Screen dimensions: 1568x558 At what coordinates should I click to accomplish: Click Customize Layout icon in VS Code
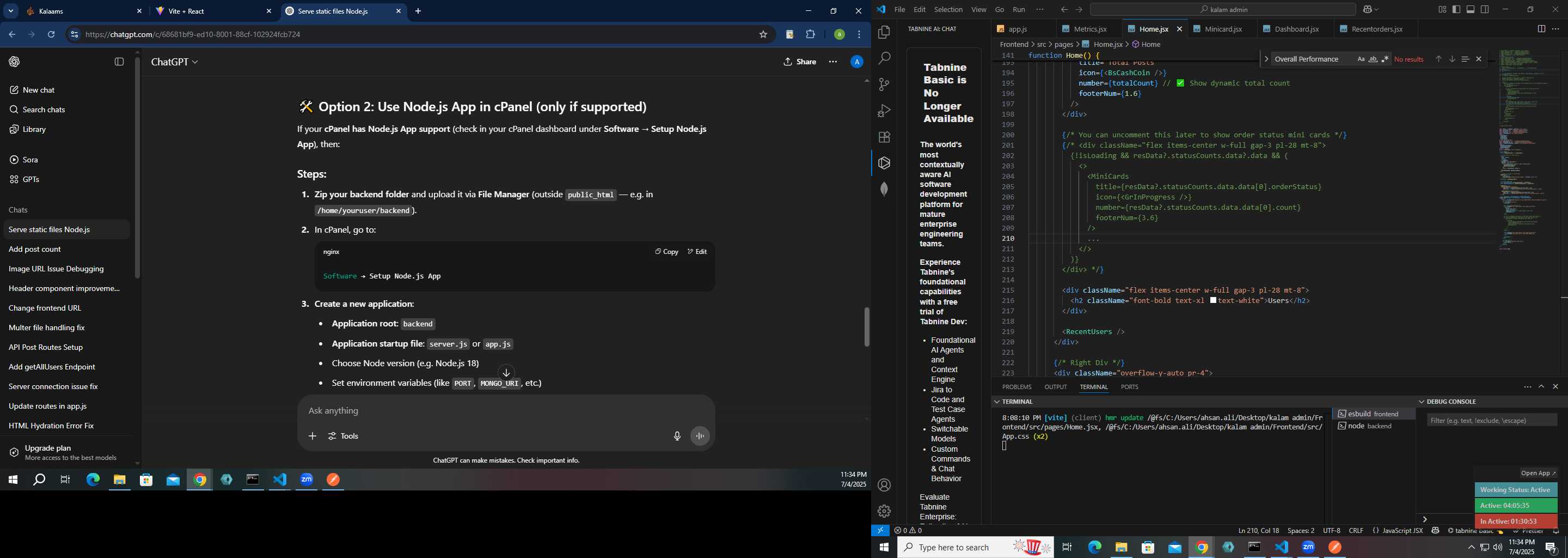click(x=1442, y=10)
